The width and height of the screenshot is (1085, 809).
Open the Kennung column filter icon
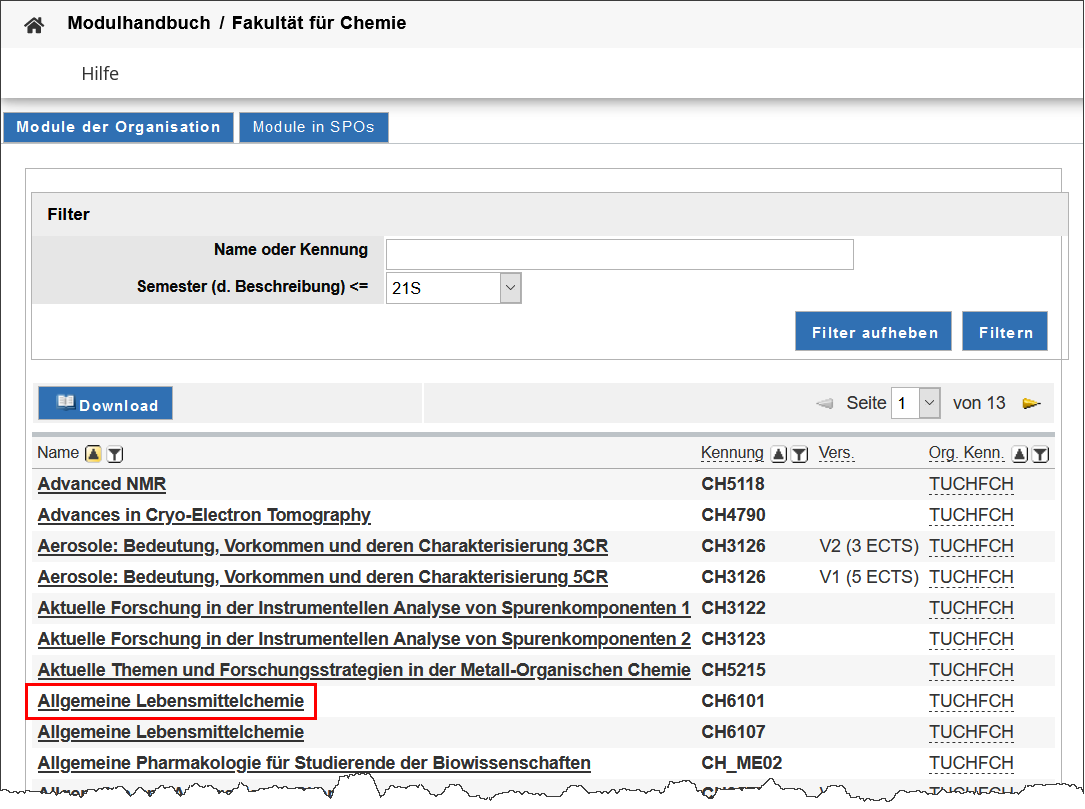(x=799, y=454)
